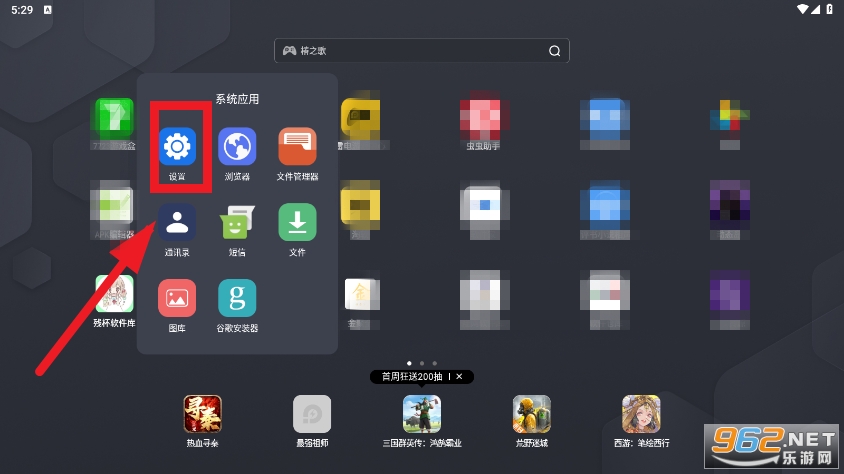The height and width of the screenshot is (474, 844).
Task: Open the 通讯录 contacts app
Action: point(177,222)
